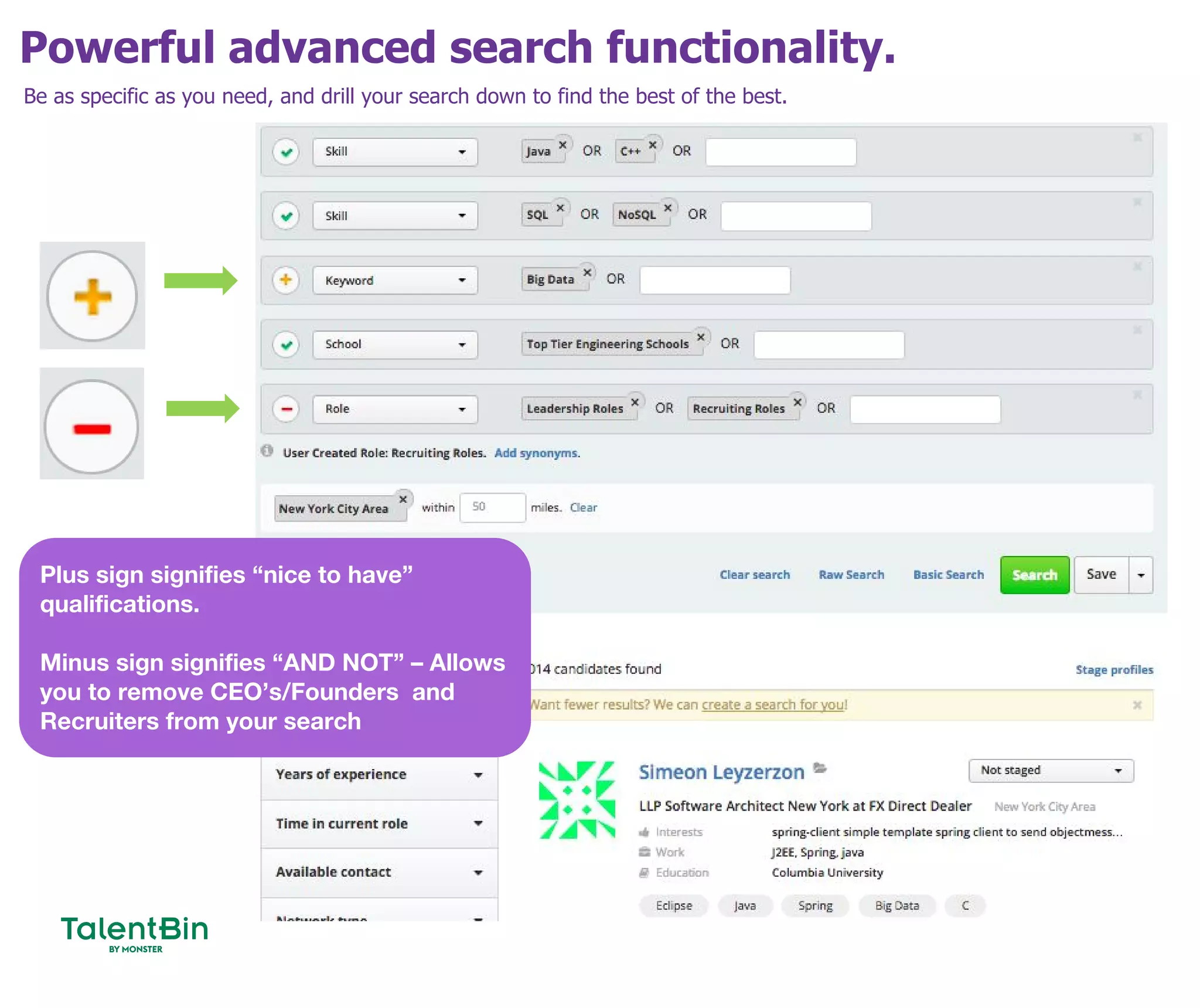Remove Top Tier Engineering Schools tag
Screen dimensions: 1200x1008
(701, 337)
